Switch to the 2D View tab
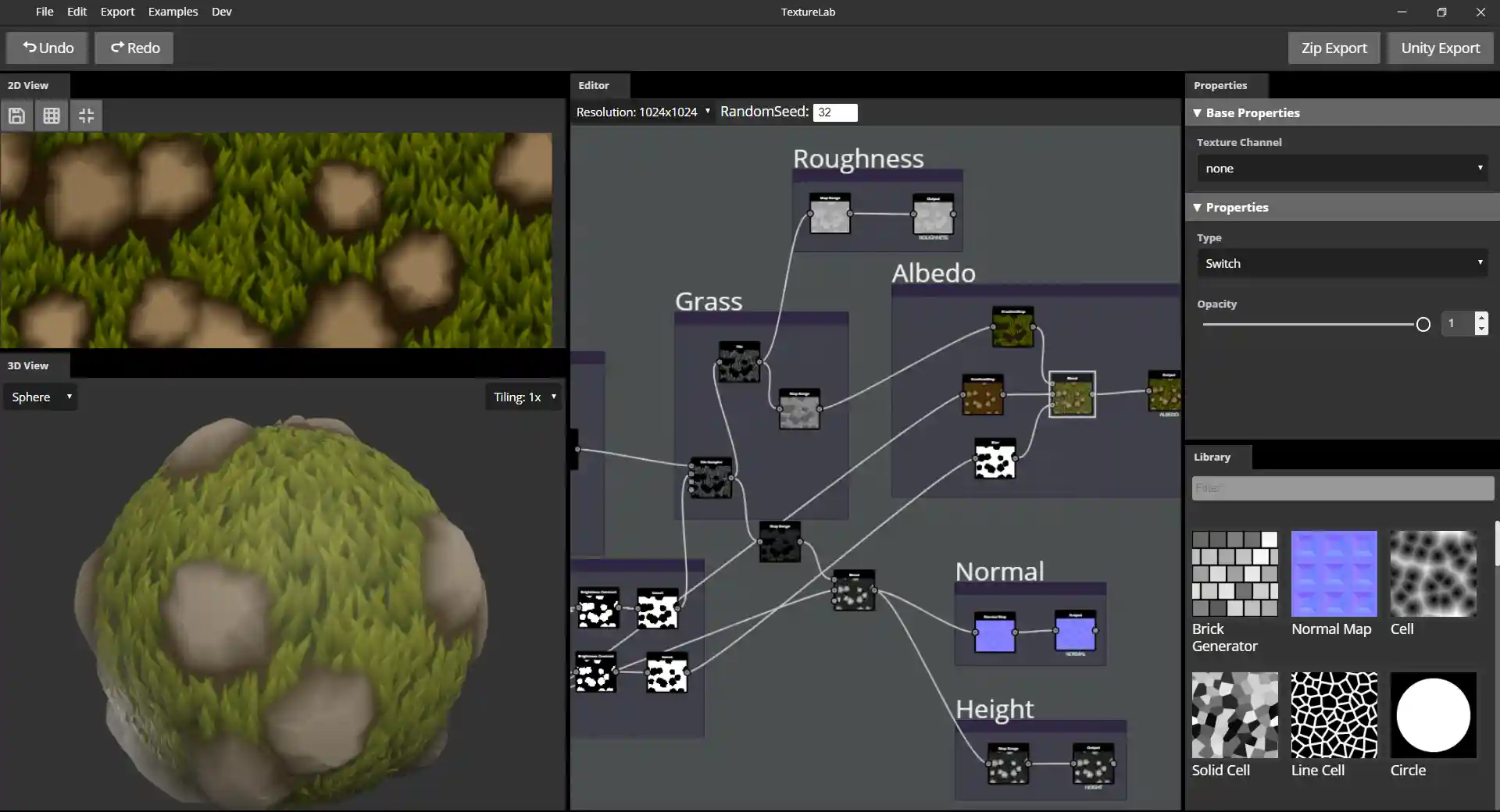 (x=34, y=85)
